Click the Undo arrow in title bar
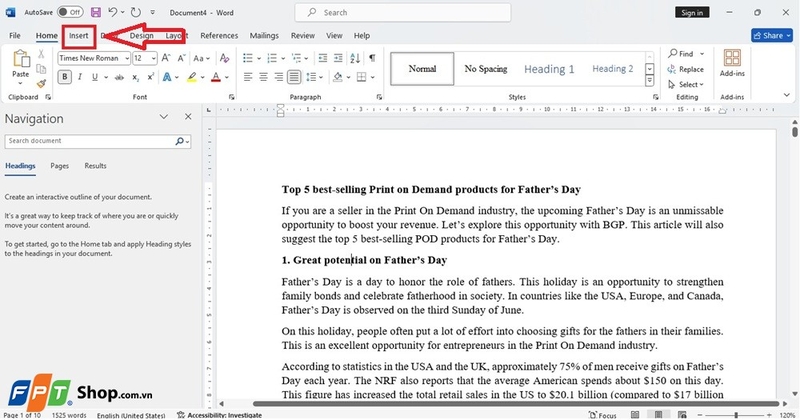Image resolution: width=800 pixels, height=420 pixels. point(112,12)
